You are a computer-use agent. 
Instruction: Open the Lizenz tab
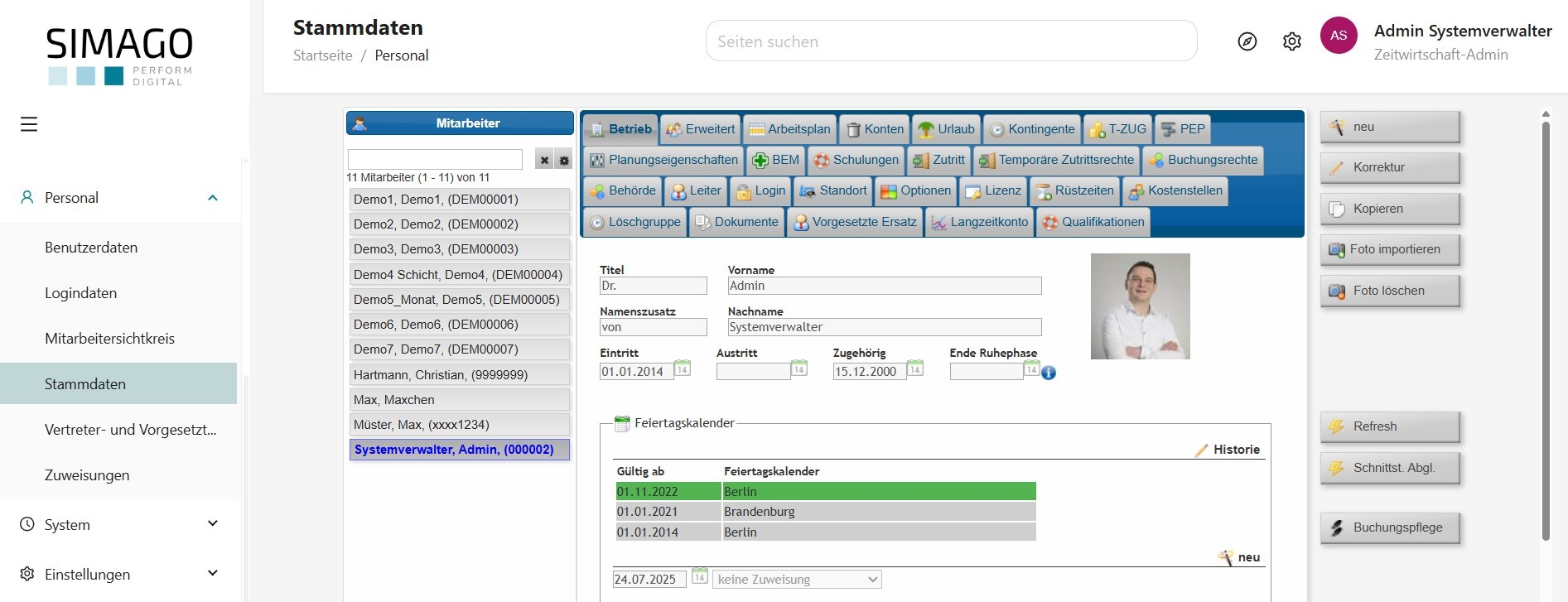tap(993, 190)
